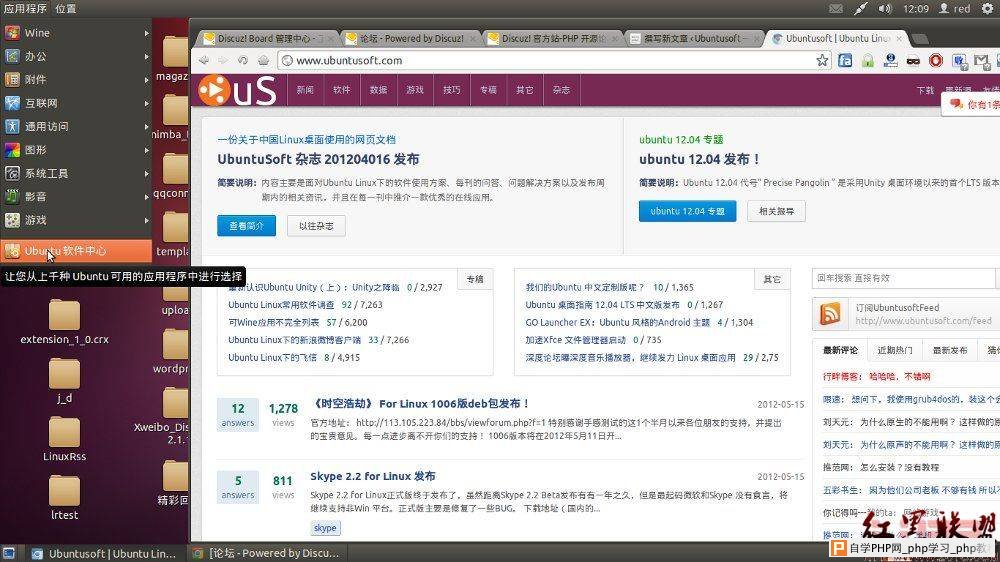Open the 影音 multimedia menu category
1000x562 pixels.
click(x=76, y=196)
